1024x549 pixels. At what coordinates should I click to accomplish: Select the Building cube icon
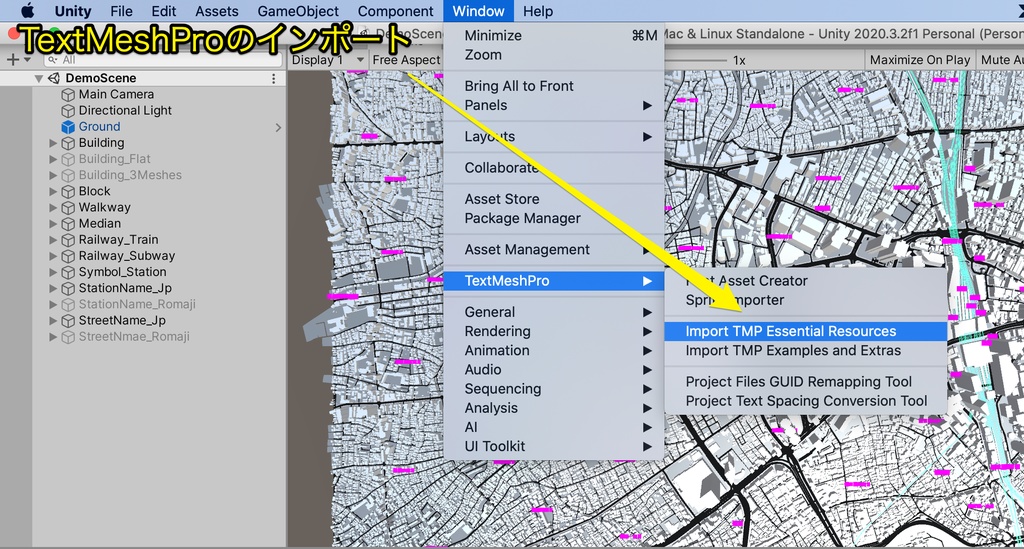pos(68,143)
